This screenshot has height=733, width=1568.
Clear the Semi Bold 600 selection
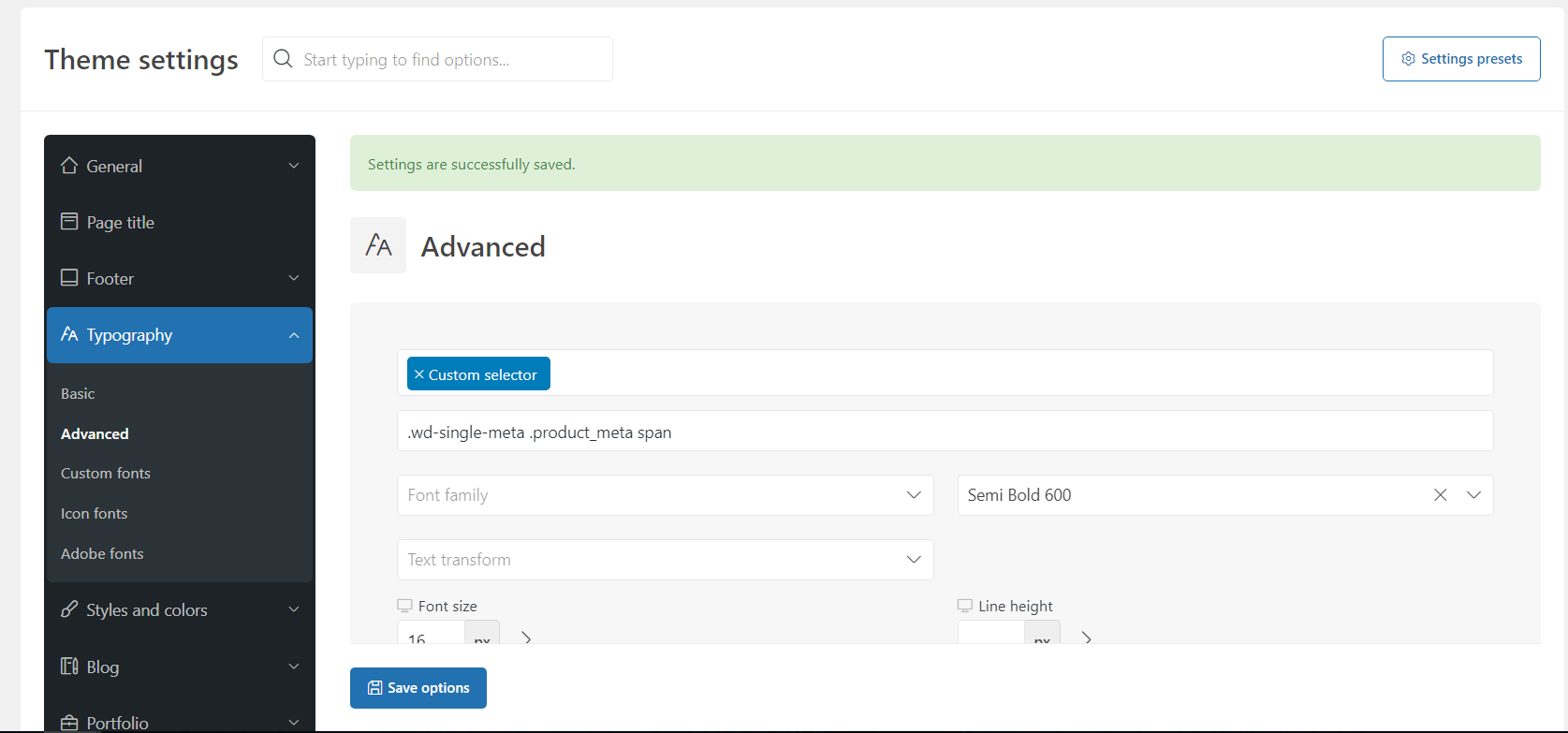pos(1440,495)
